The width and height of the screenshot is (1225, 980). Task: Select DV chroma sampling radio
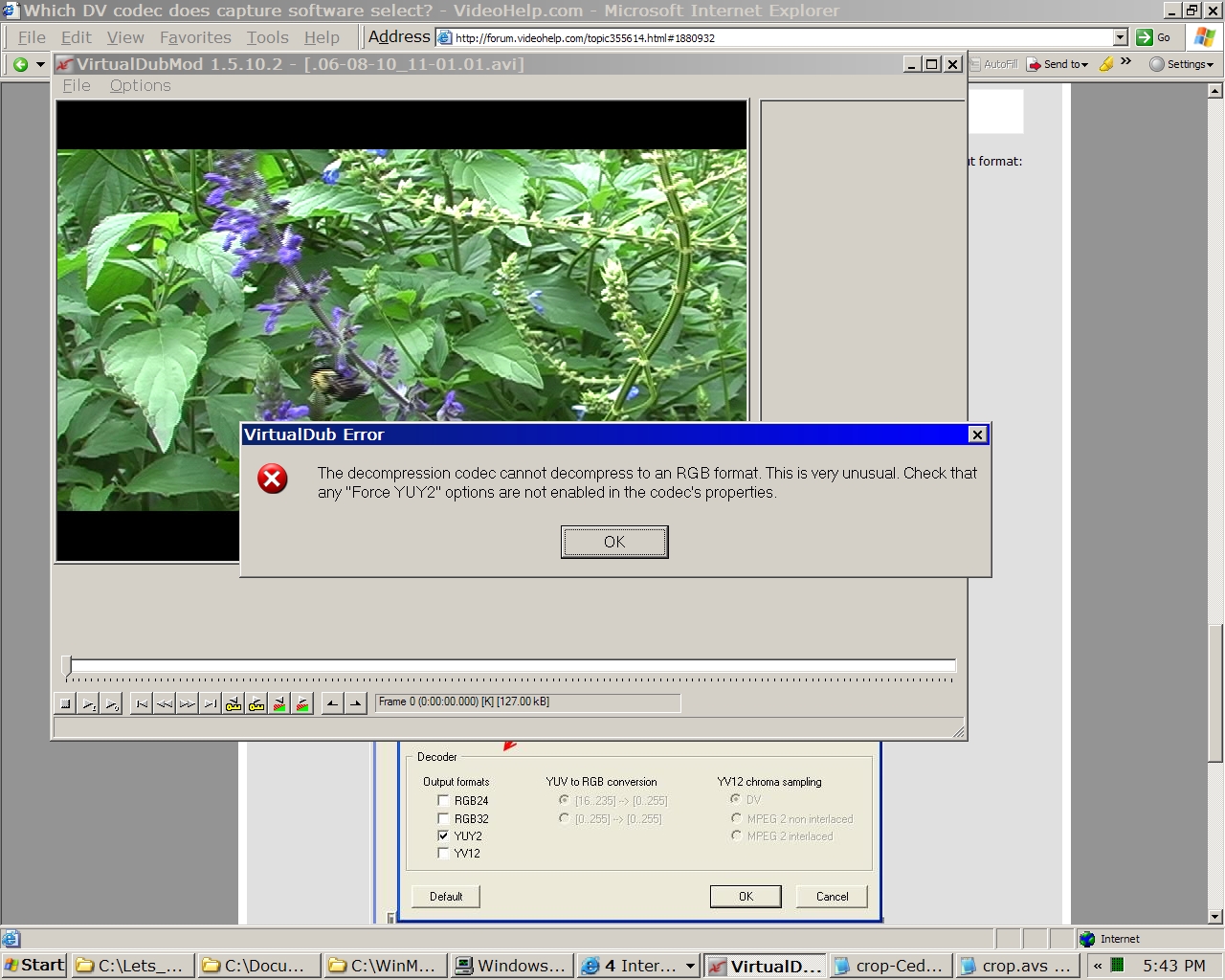pos(736,798)
